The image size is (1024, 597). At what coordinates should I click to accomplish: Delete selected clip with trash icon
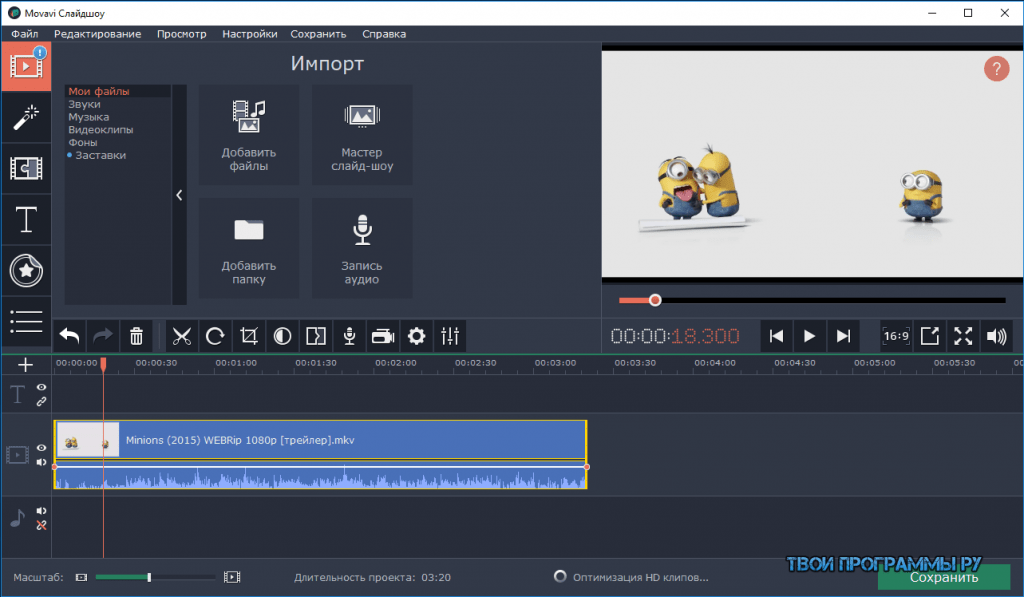[136, 336]
